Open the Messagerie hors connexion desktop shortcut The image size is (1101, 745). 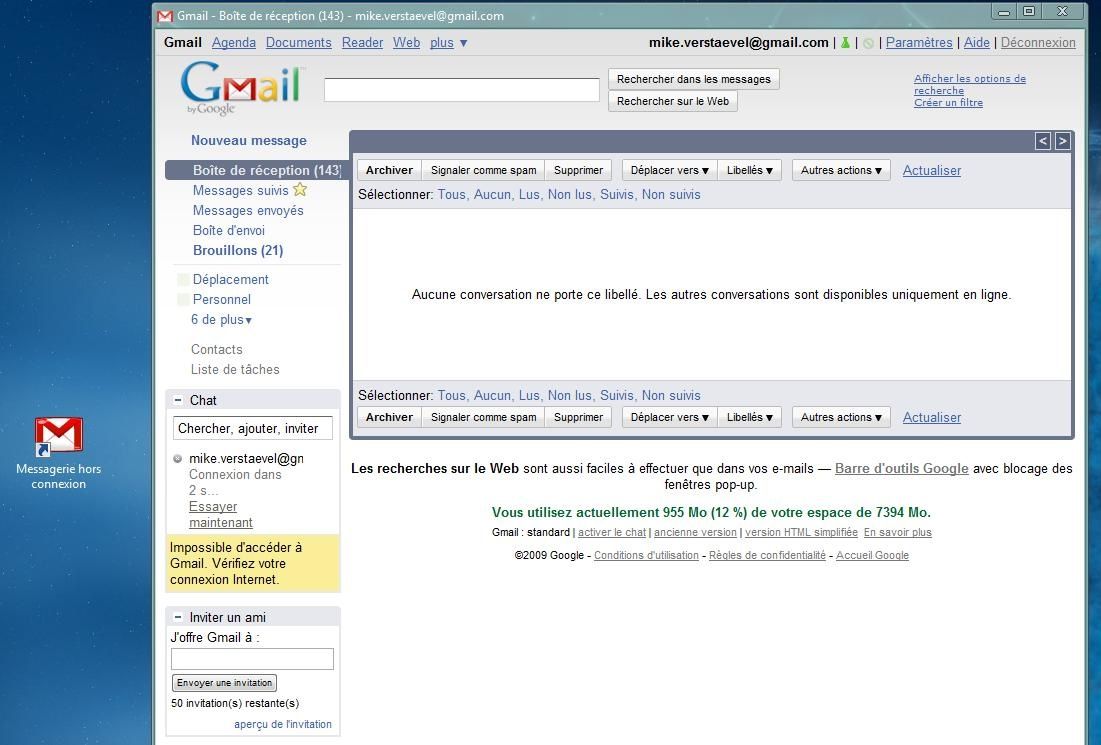(x=59, y=453)
